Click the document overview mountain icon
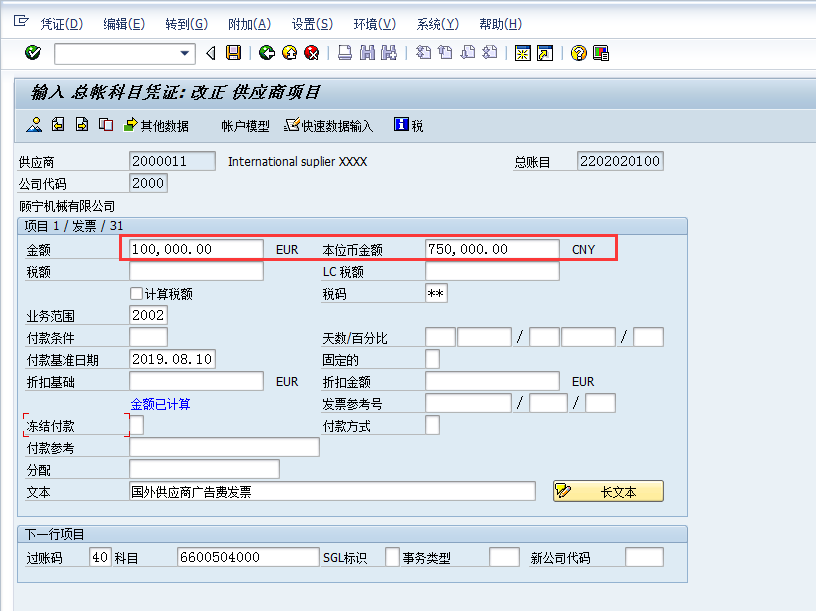 pos(34,125)
